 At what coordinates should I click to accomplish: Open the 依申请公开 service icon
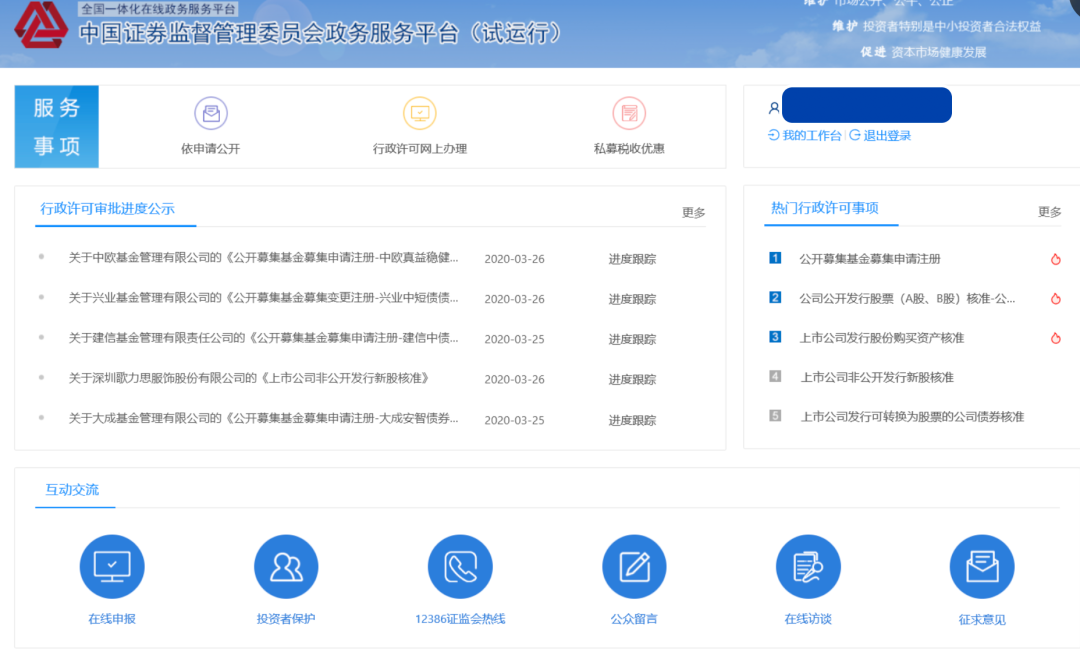coord(211,113)
